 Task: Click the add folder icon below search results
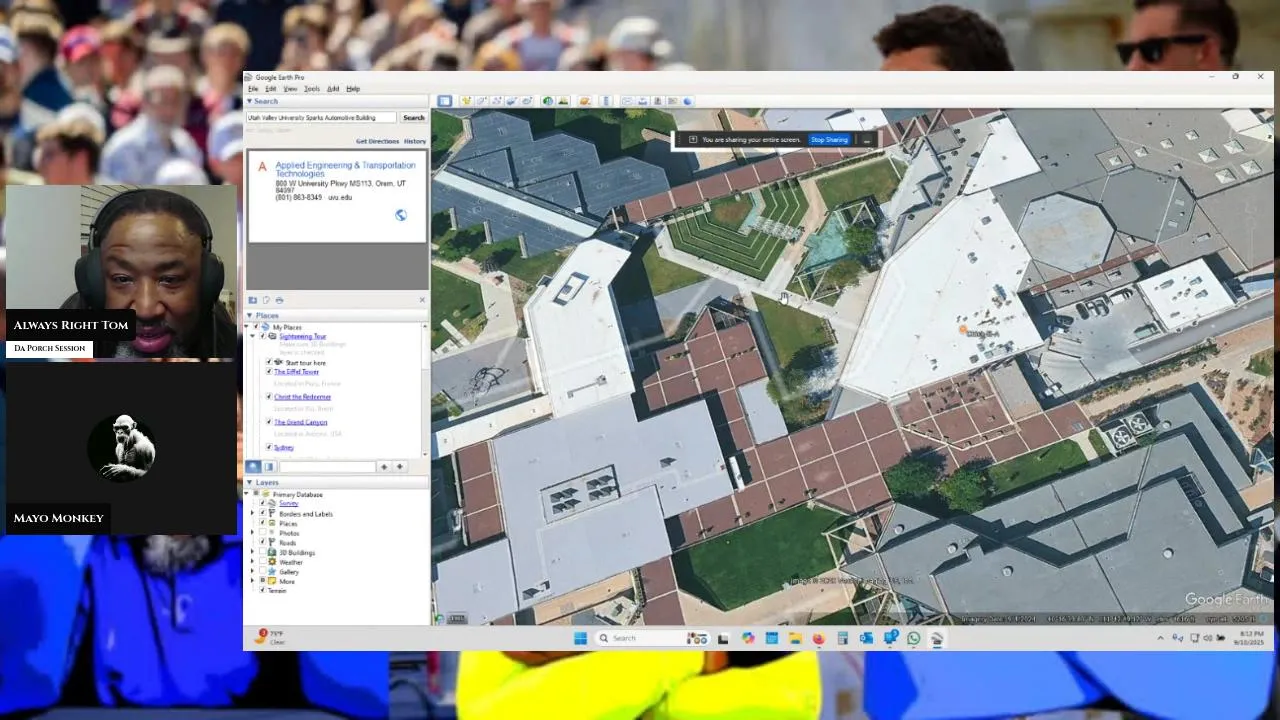coord(253,300)
